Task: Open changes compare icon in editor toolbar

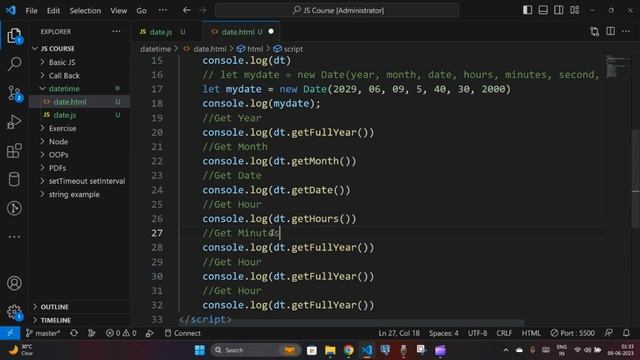Action: click(595, 31)
